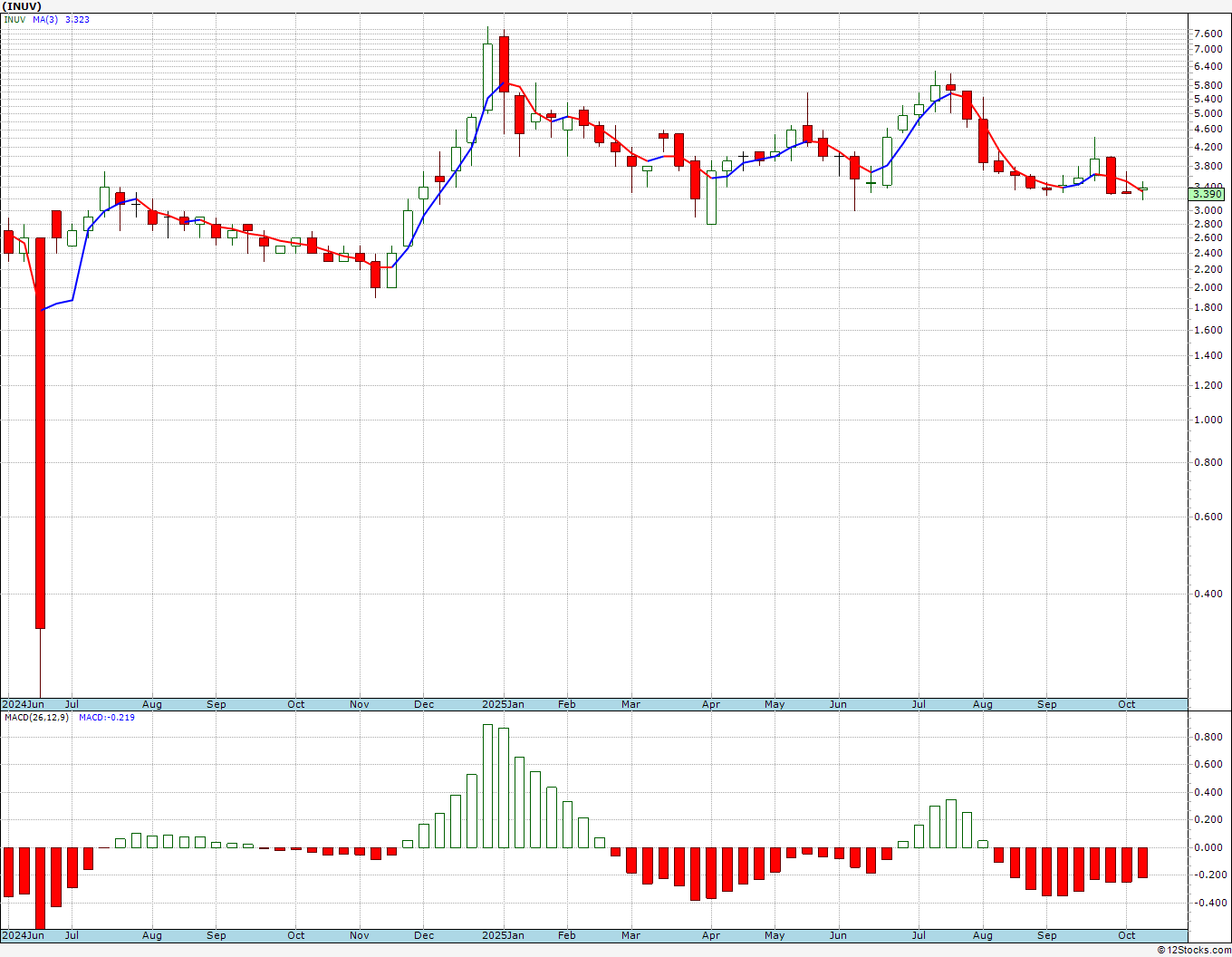Click the green 3.390 price tag
This screenshot has height=957, width=1232.
click(1207, 194)
